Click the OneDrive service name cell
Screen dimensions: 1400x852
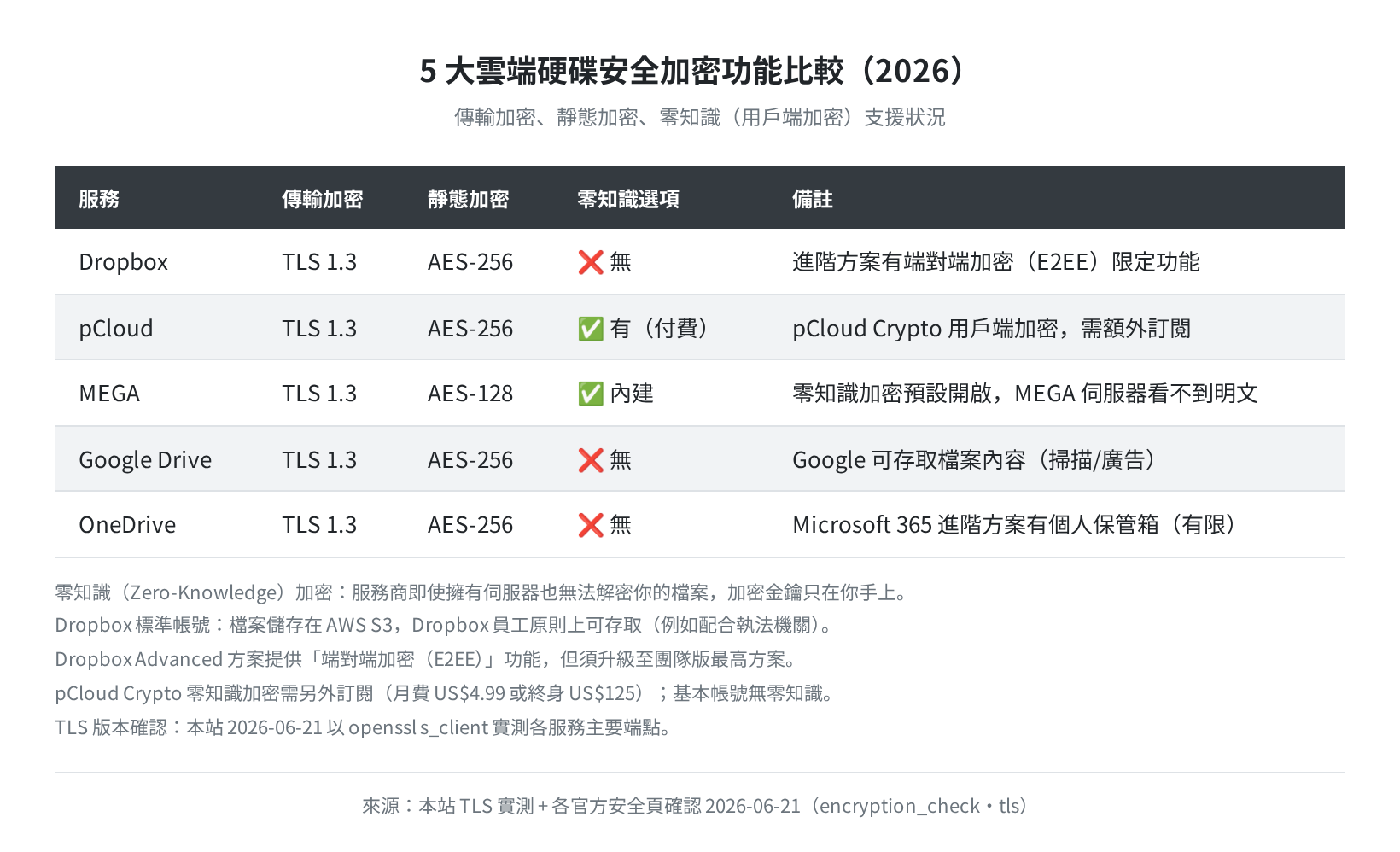click(127, 525)
